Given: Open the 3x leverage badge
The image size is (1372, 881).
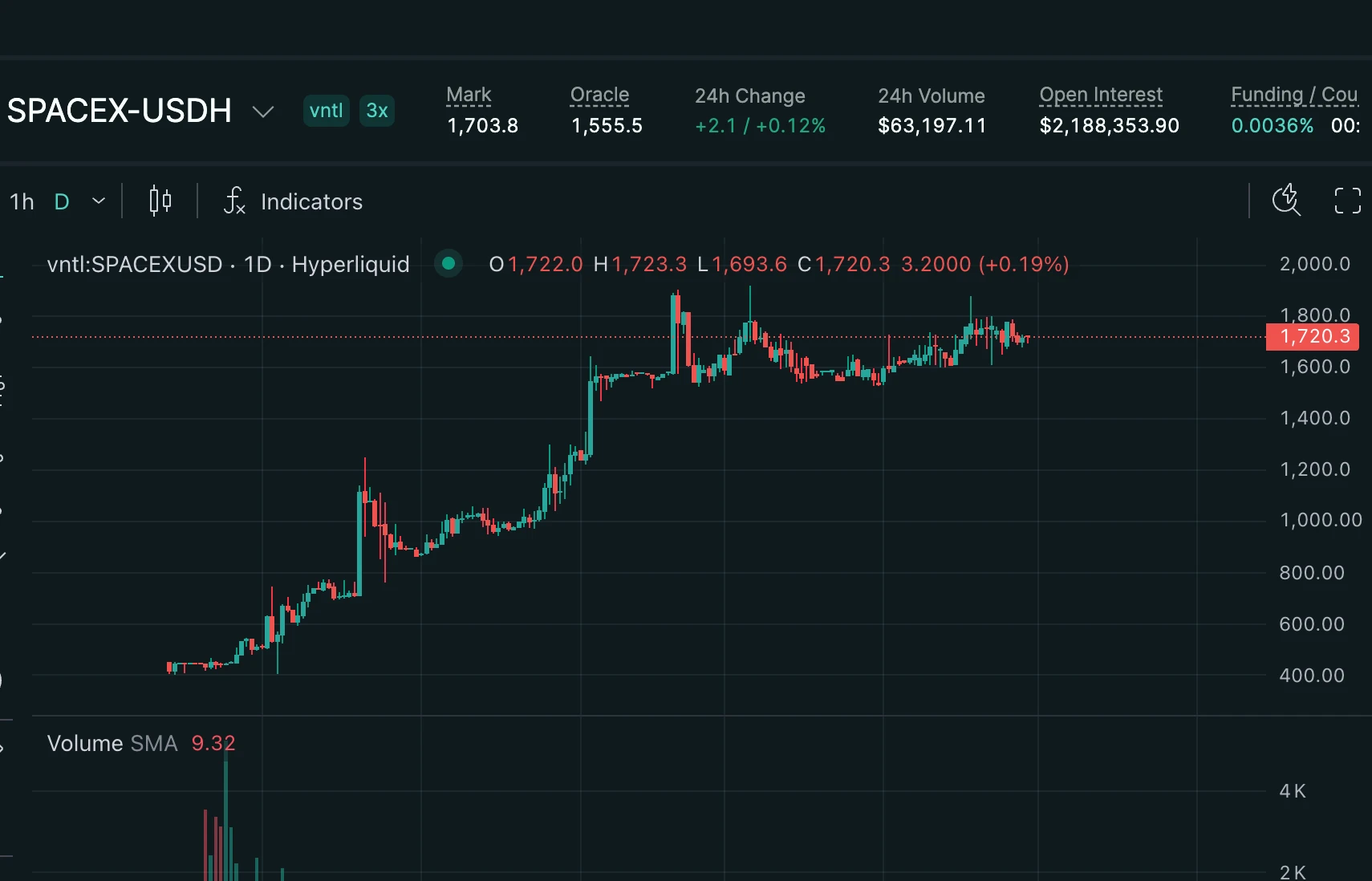Looking at the screenshot, I should click(377, 111).
